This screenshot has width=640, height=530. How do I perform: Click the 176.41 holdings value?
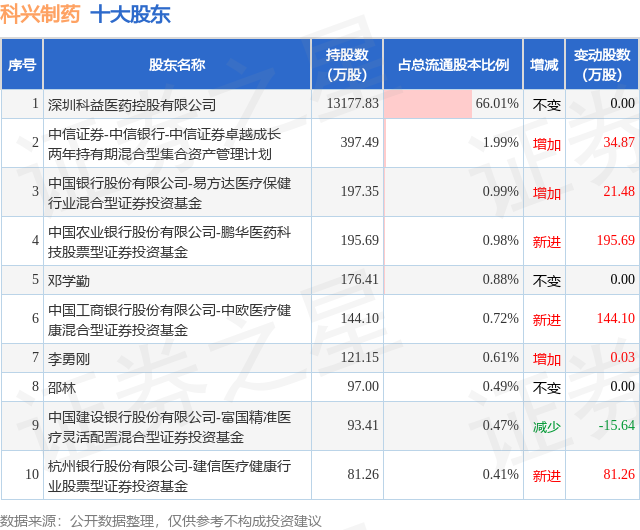tap(360, 280)
